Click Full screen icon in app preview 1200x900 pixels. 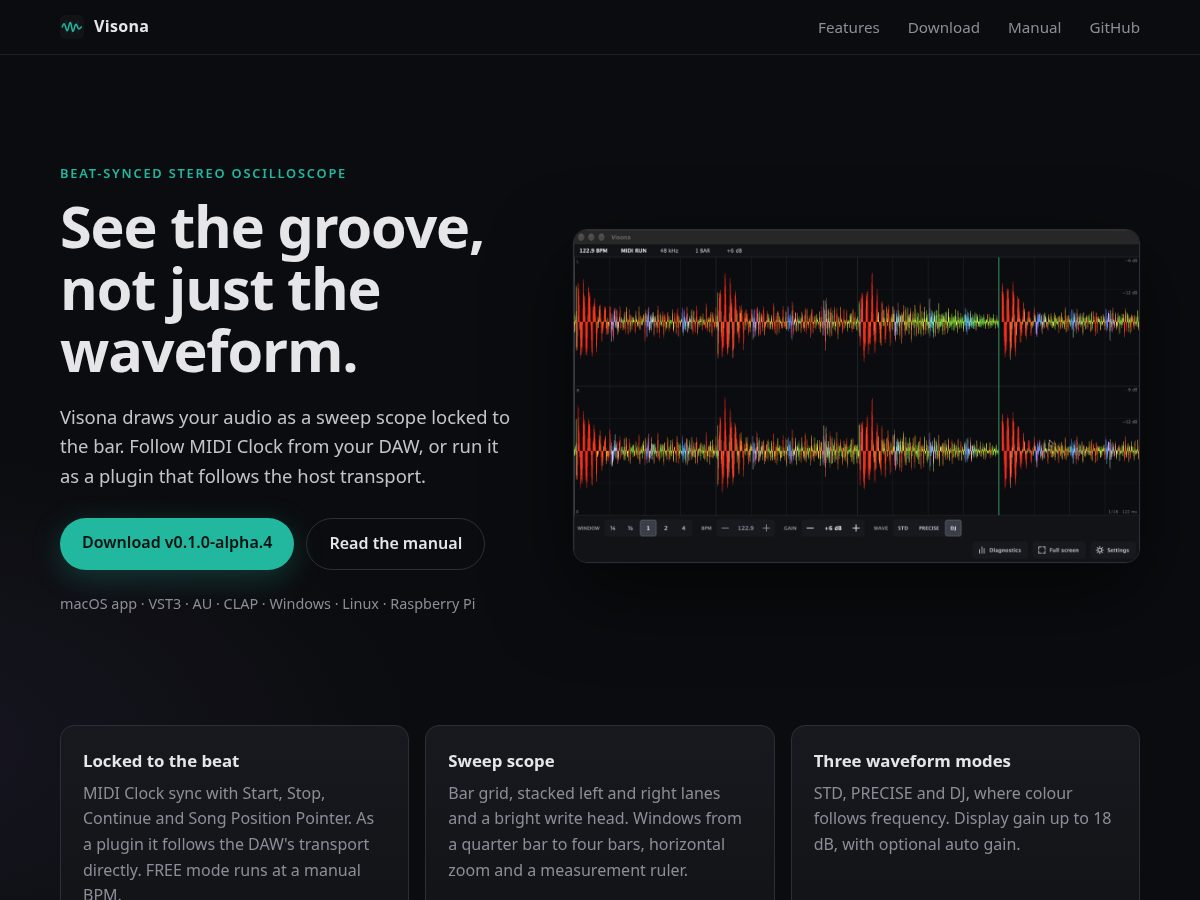[x=1041, y=550]
